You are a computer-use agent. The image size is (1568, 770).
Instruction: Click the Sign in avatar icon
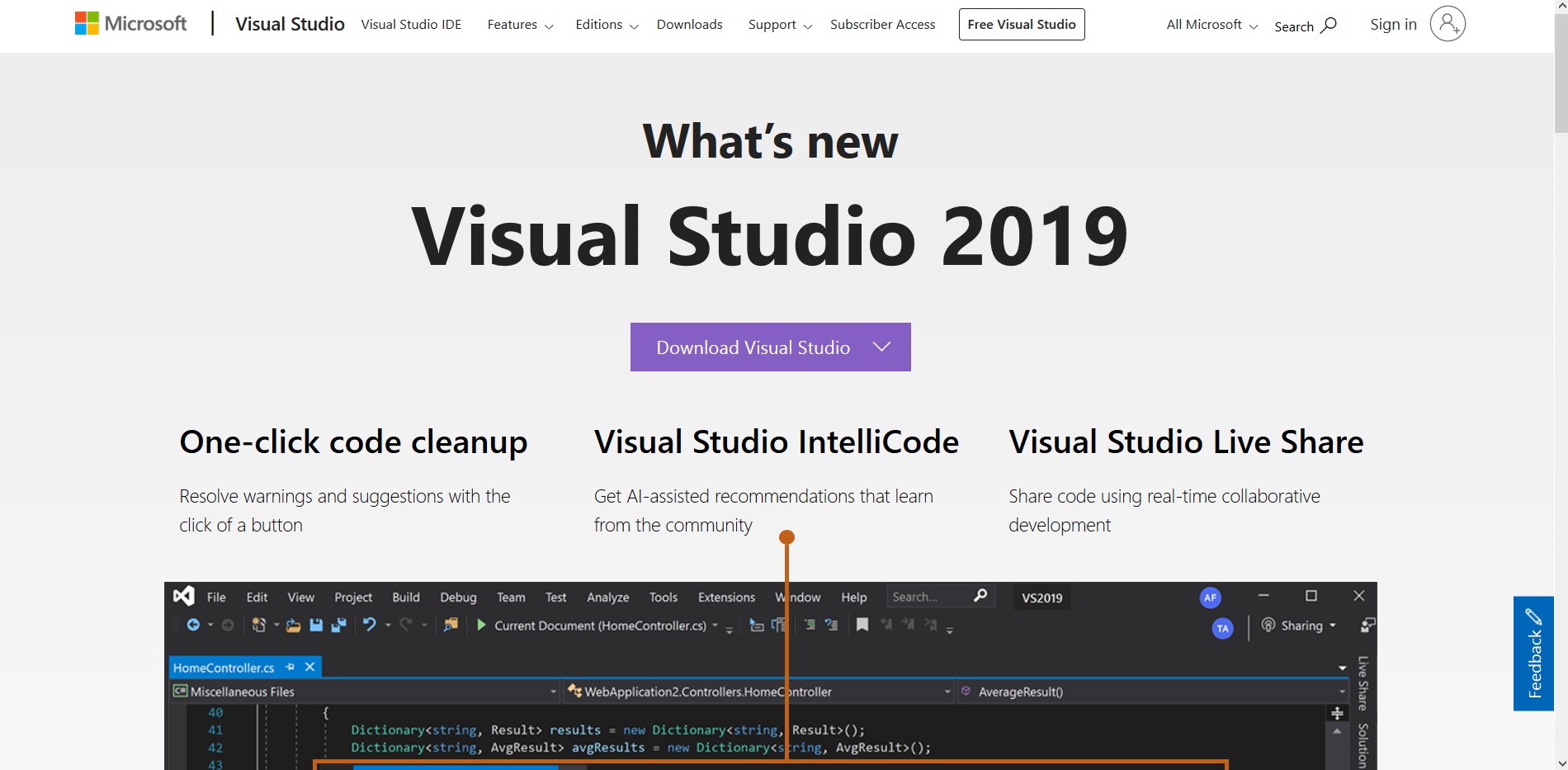coord(1448,24)
